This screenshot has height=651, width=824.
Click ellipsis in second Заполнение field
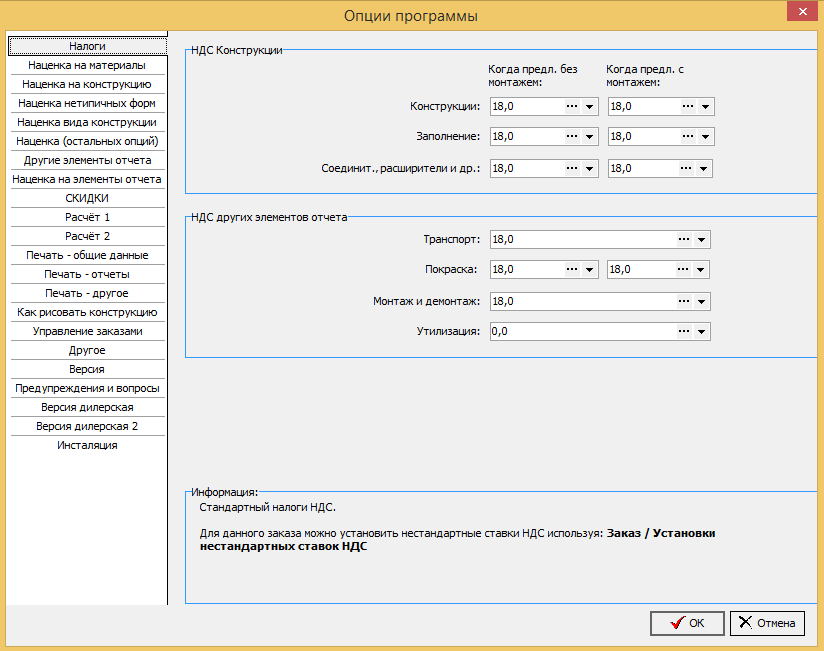tap(687, 137)
